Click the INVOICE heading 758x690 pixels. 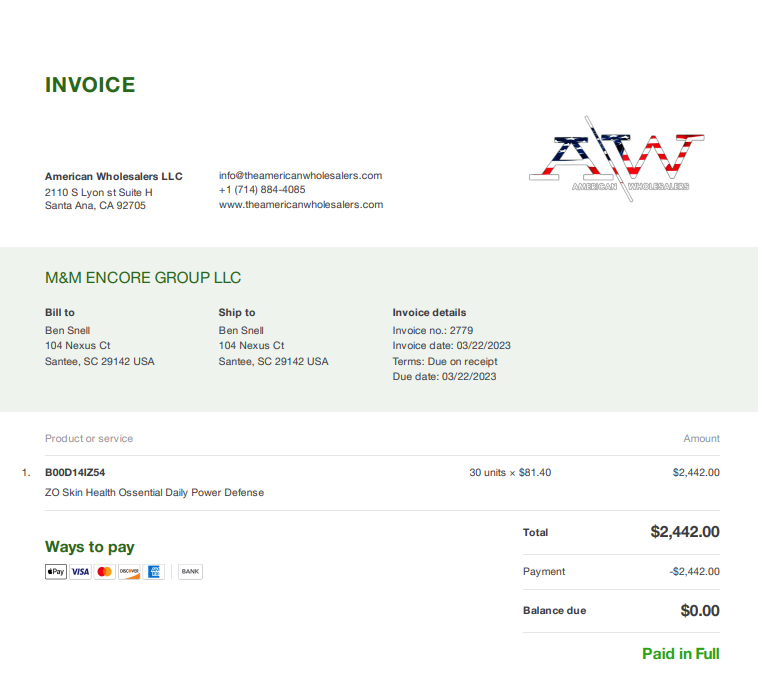click(x=90, y=85)
